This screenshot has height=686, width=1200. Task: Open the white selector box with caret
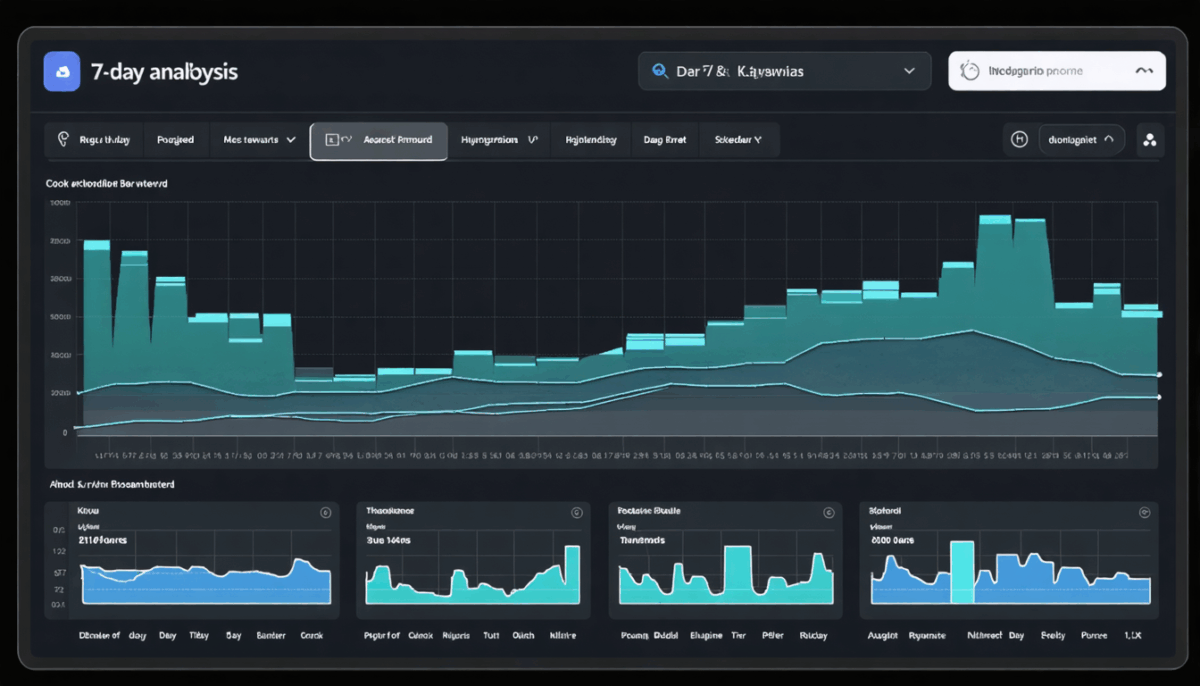coord(1057,71)
